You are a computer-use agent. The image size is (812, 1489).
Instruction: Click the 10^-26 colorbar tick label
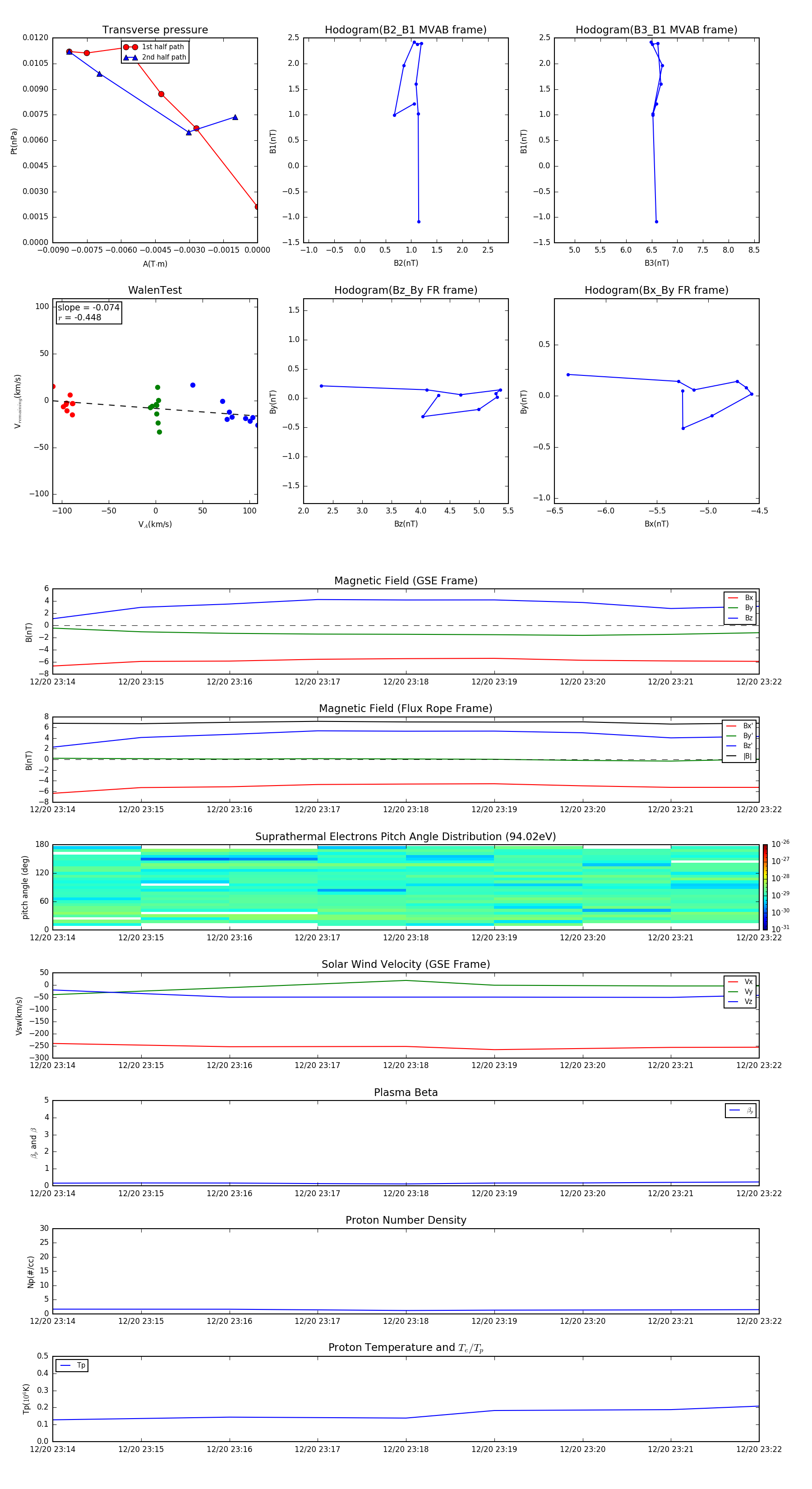tap(780, 844)
